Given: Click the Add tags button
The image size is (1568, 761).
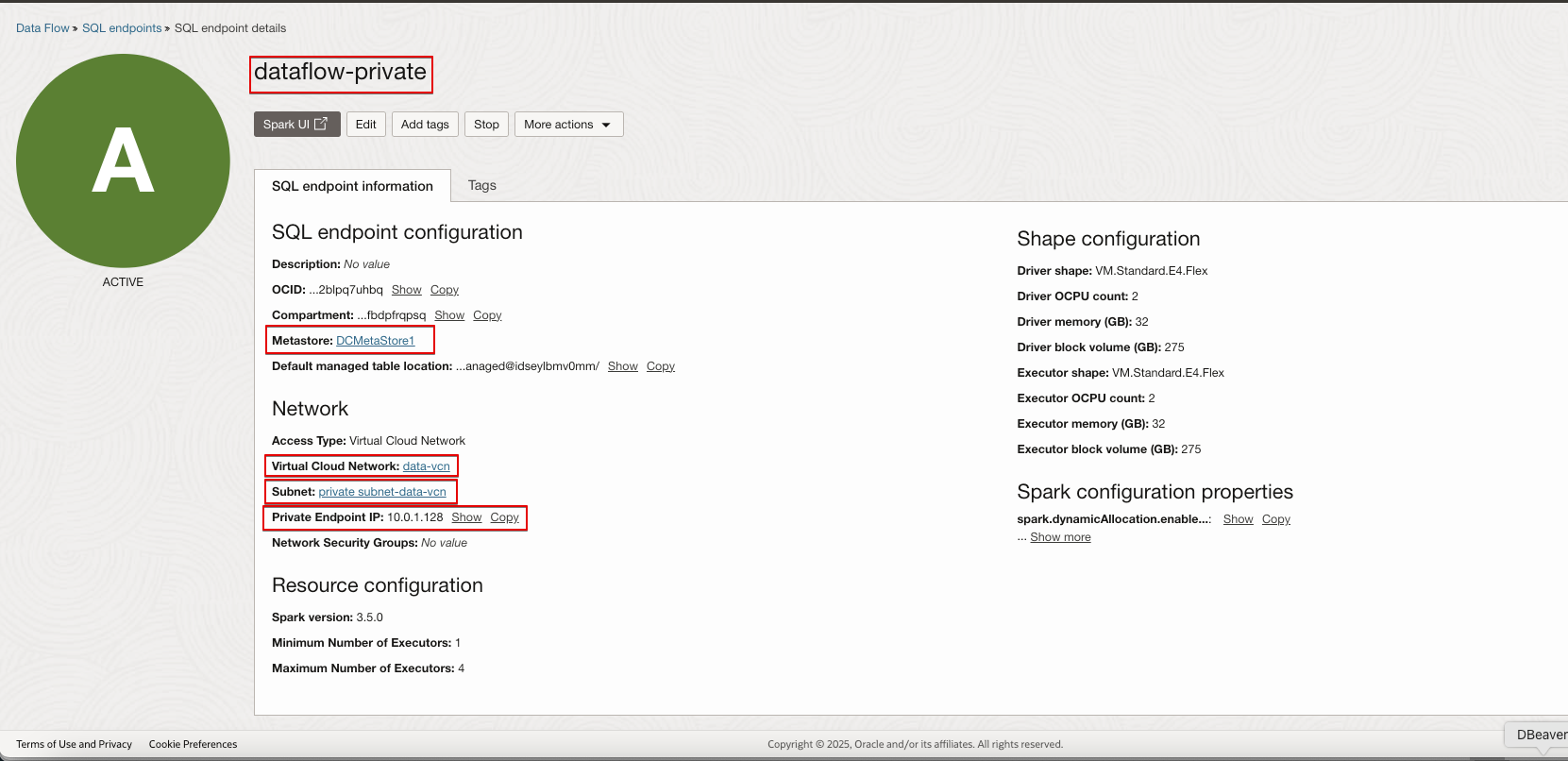Looking at the screenshot, I should (425, 125).
